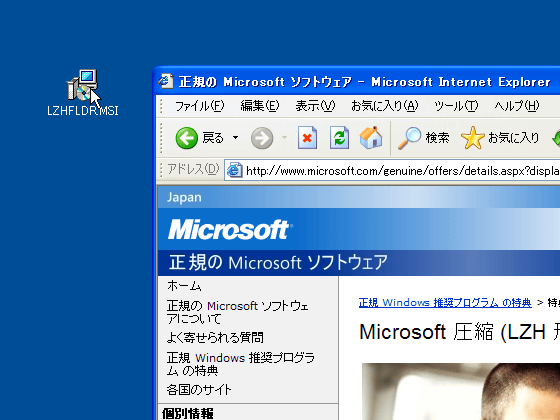Screen dimensions: 560x420
Task: Click the green Back arrow button
Action: click(186, 138)
